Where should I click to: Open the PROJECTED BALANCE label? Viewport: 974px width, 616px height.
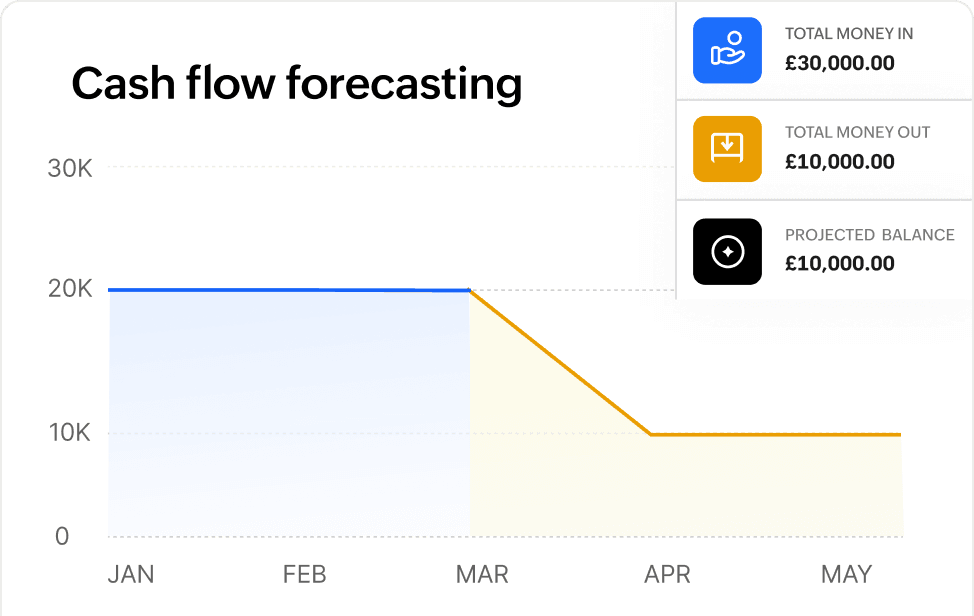tap(870, 235)
